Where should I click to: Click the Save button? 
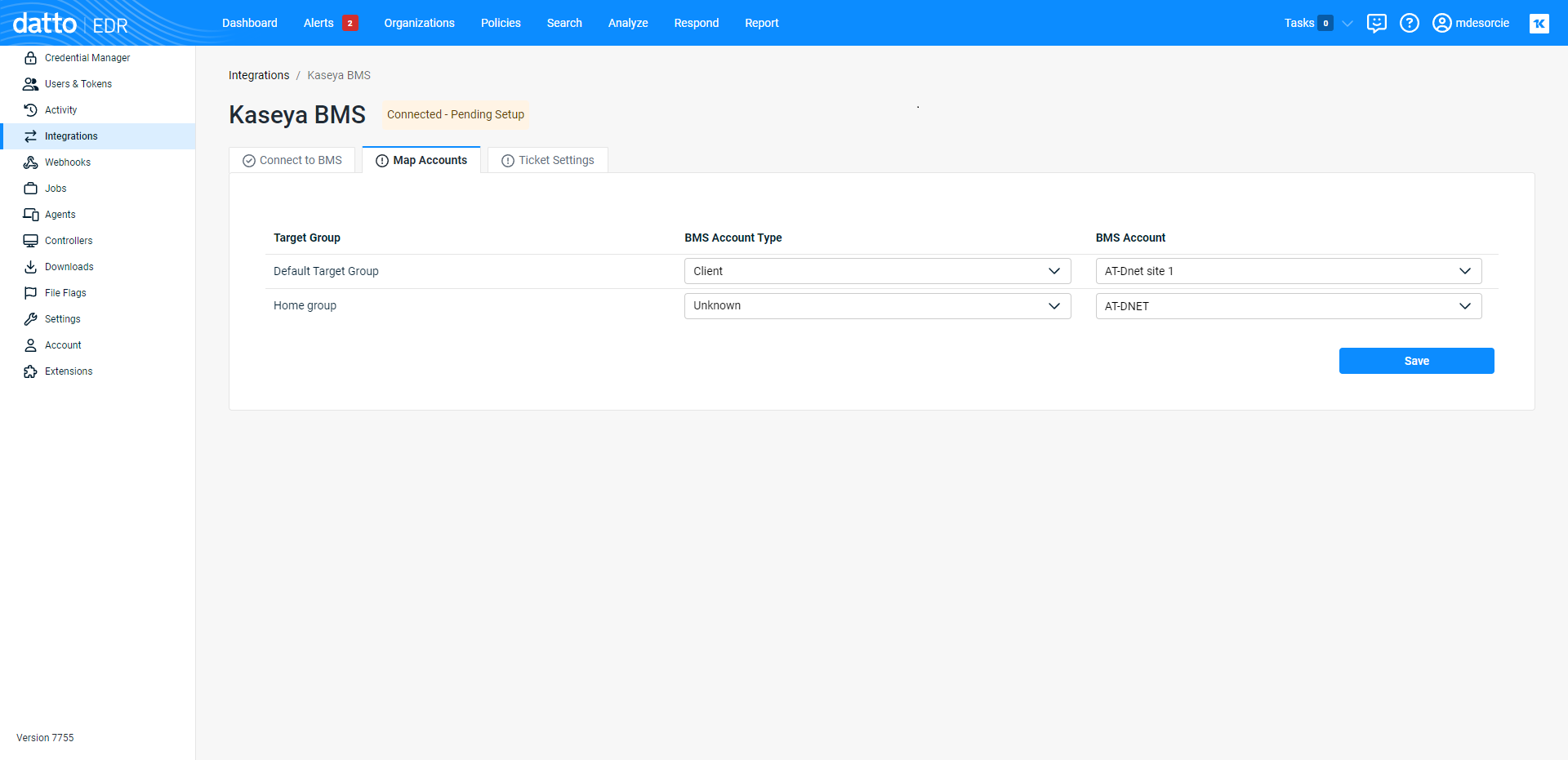click(1417, 361)
